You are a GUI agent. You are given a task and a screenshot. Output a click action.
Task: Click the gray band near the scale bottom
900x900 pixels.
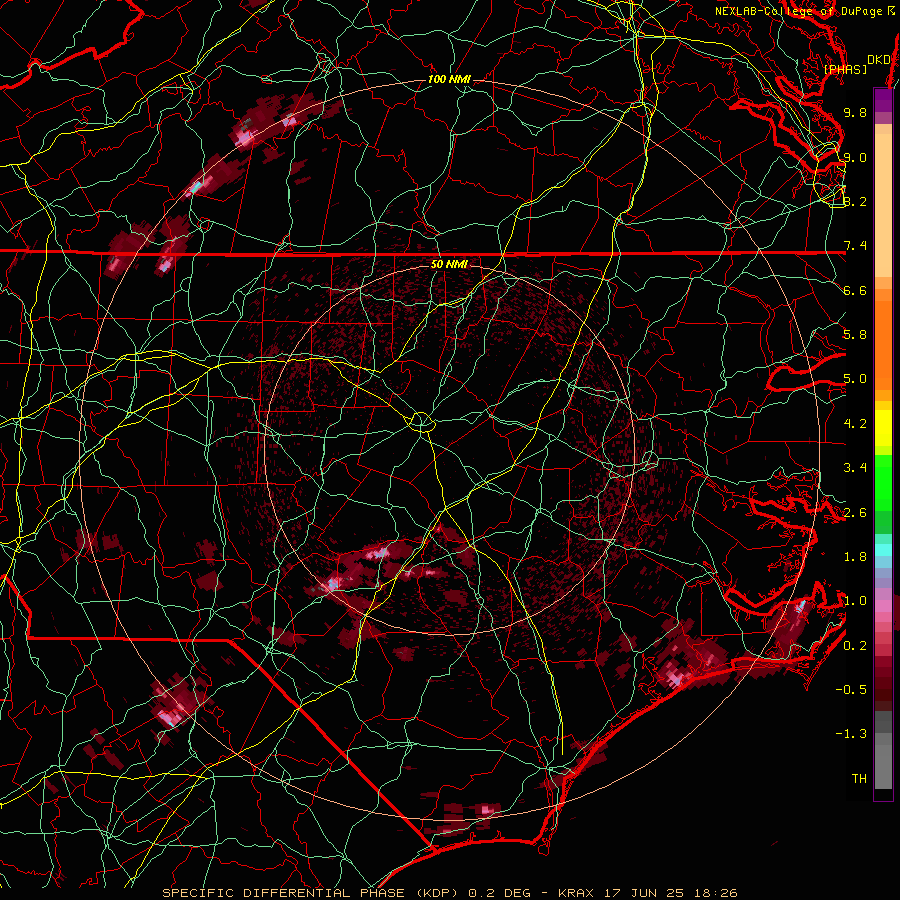click(x=883, y=769)
